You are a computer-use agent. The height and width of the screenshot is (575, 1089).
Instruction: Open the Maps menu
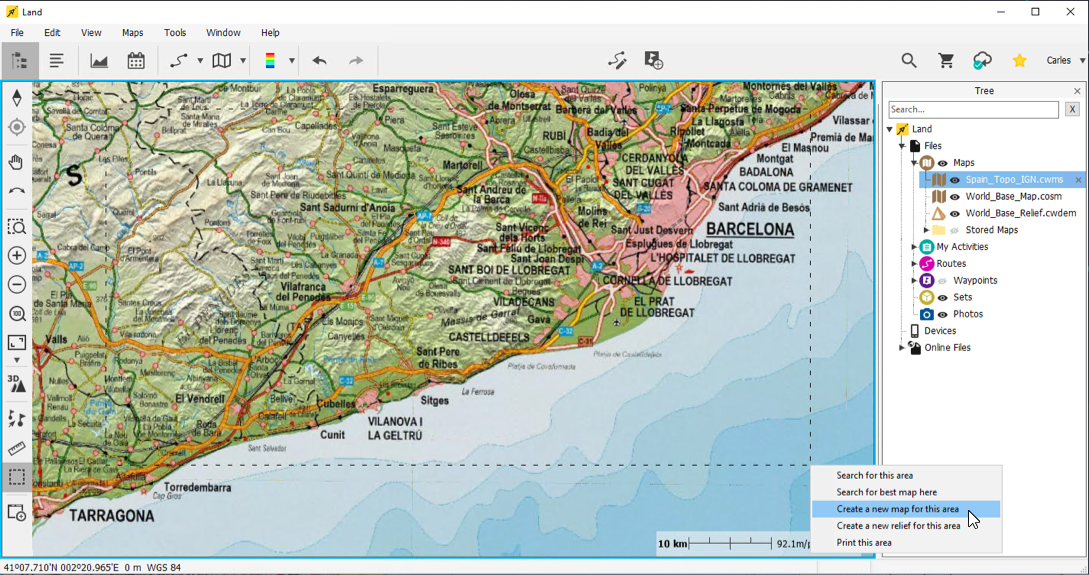pos(132,33)
